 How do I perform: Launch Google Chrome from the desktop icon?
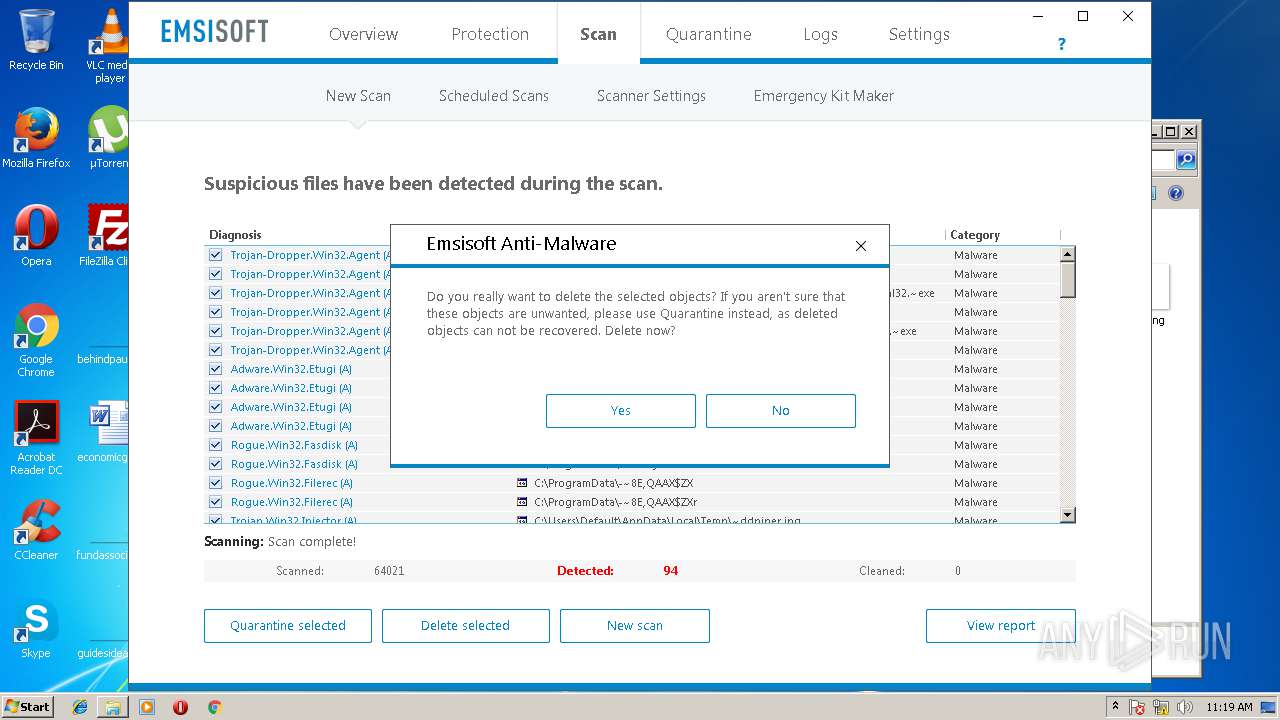click(x=36, y=340)
